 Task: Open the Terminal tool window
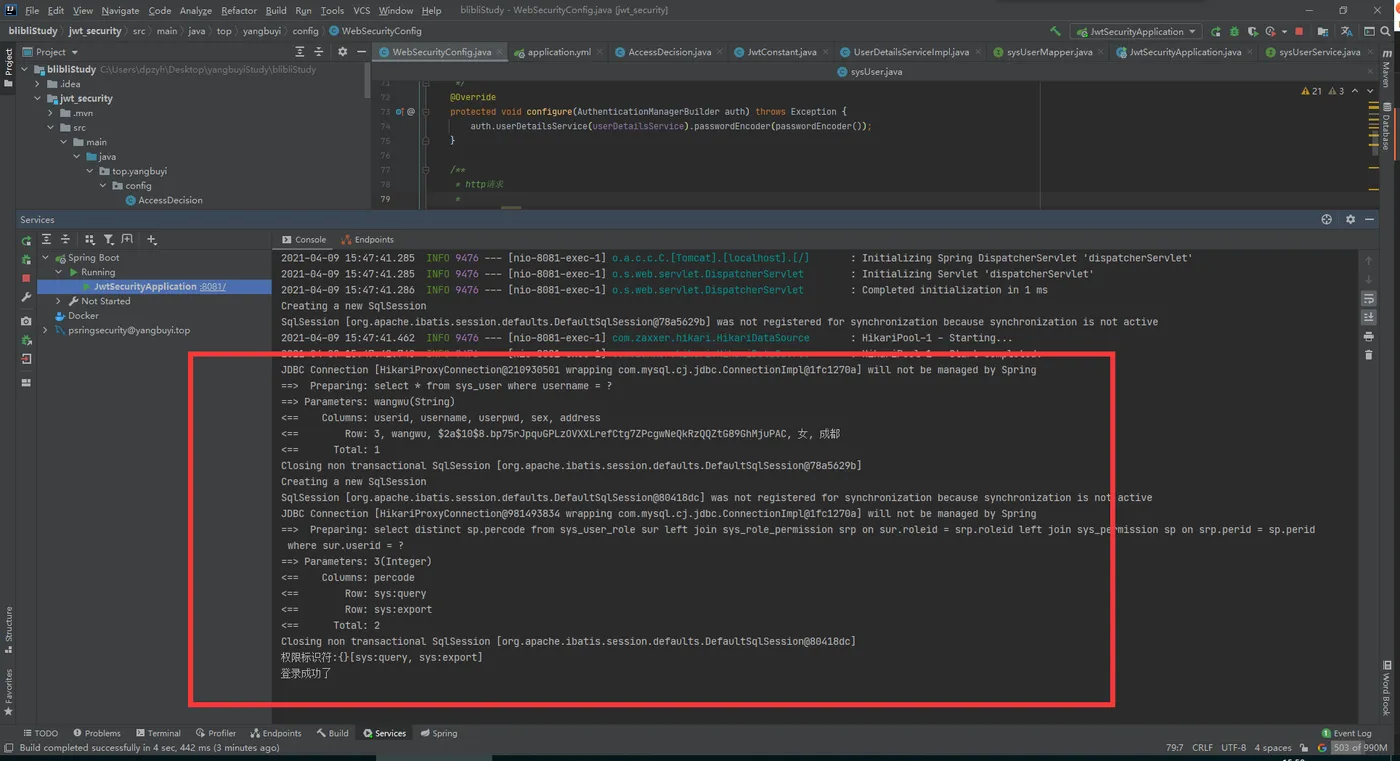157,733
